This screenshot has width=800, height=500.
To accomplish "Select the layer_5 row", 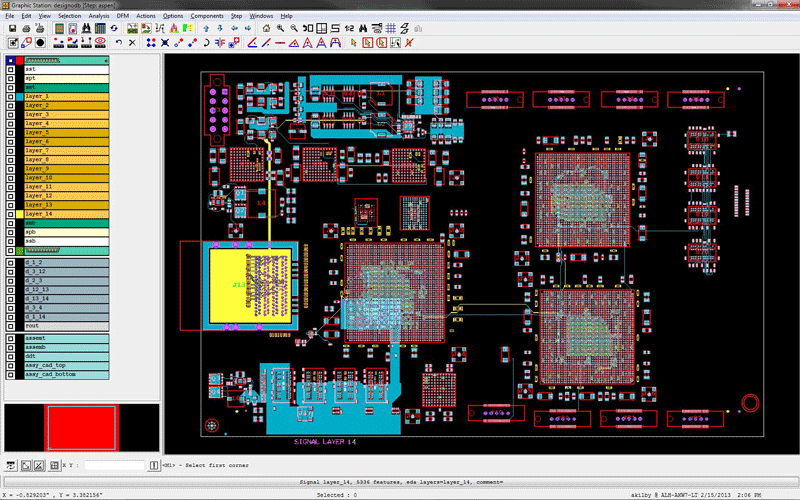I will point(66,133).
